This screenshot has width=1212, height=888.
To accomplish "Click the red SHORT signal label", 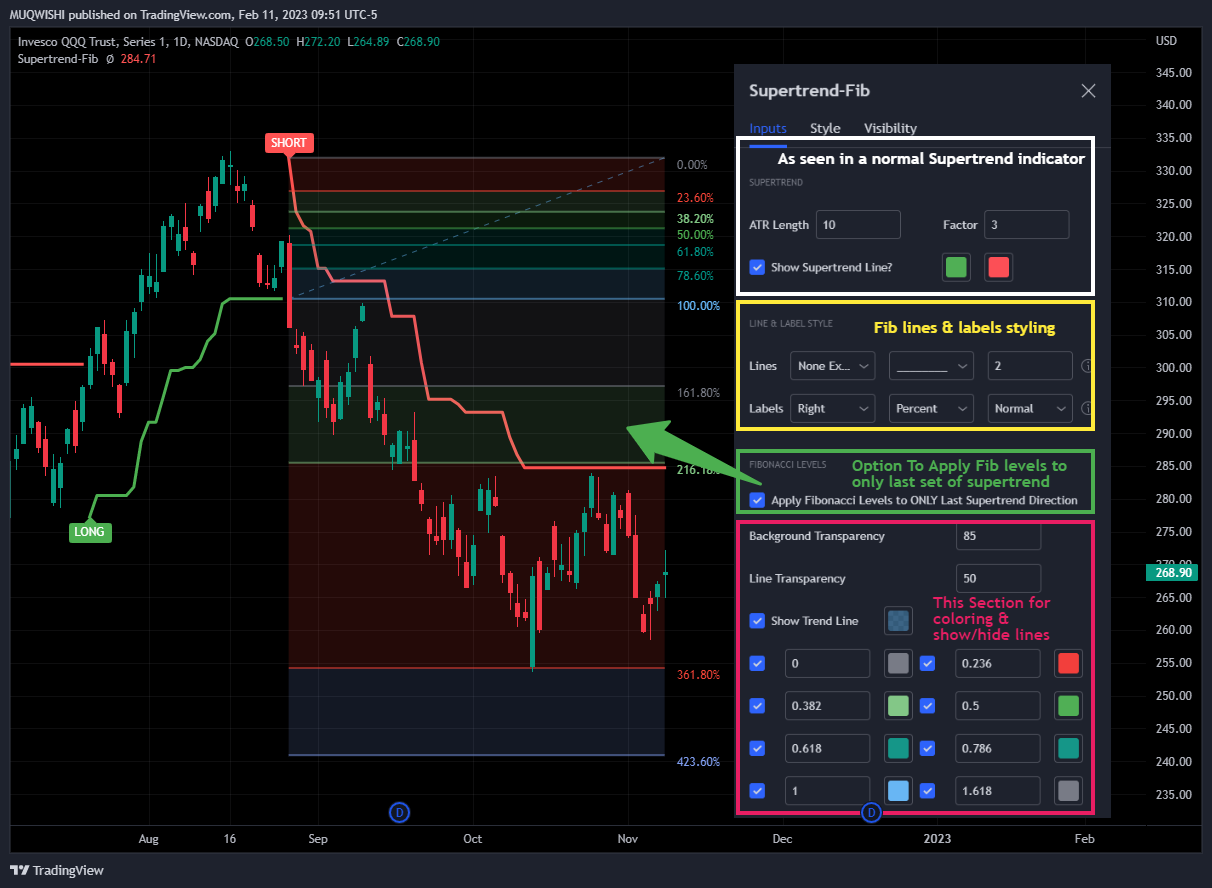I will pyautogui.click(x=288, y=143).
